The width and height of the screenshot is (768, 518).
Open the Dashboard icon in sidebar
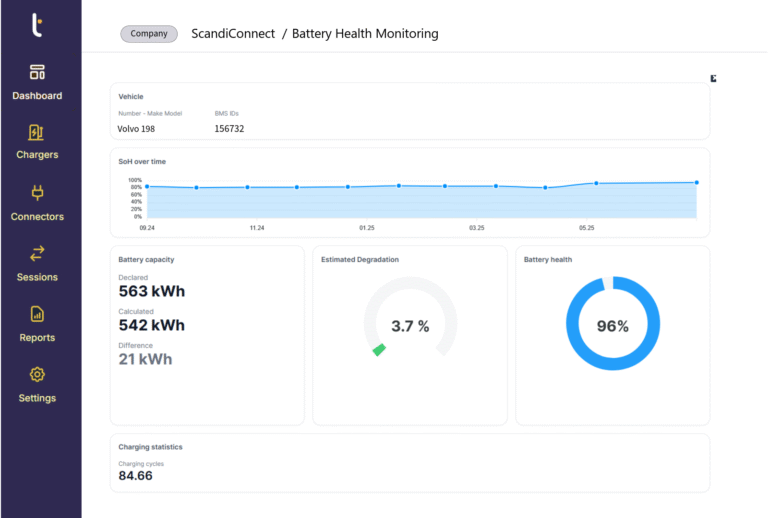click(37, 72)
